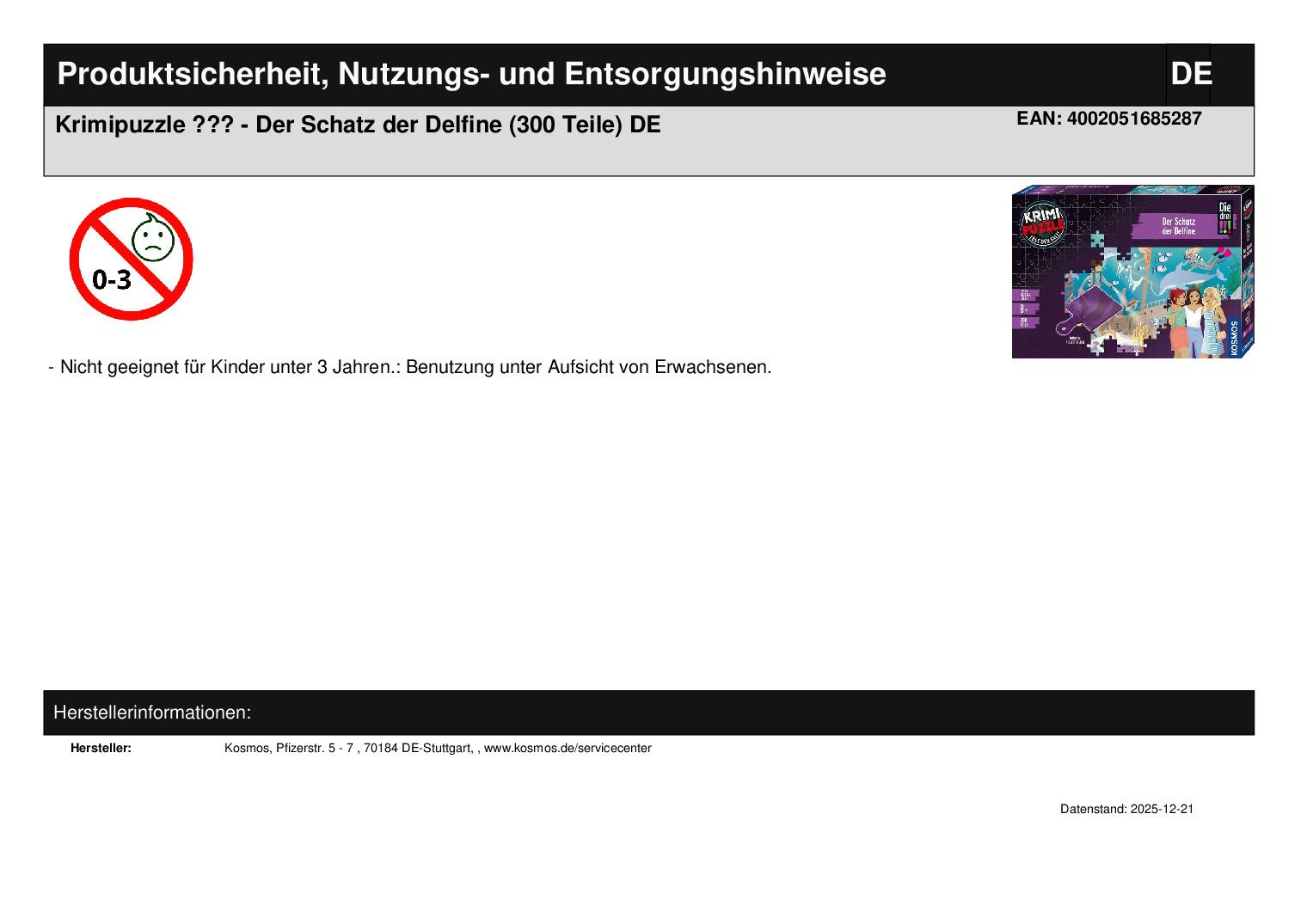The width and height of the screenshot is (1307, 924).
Task: Click the Herstellerinformationen section header
Action: pos(152,713)
